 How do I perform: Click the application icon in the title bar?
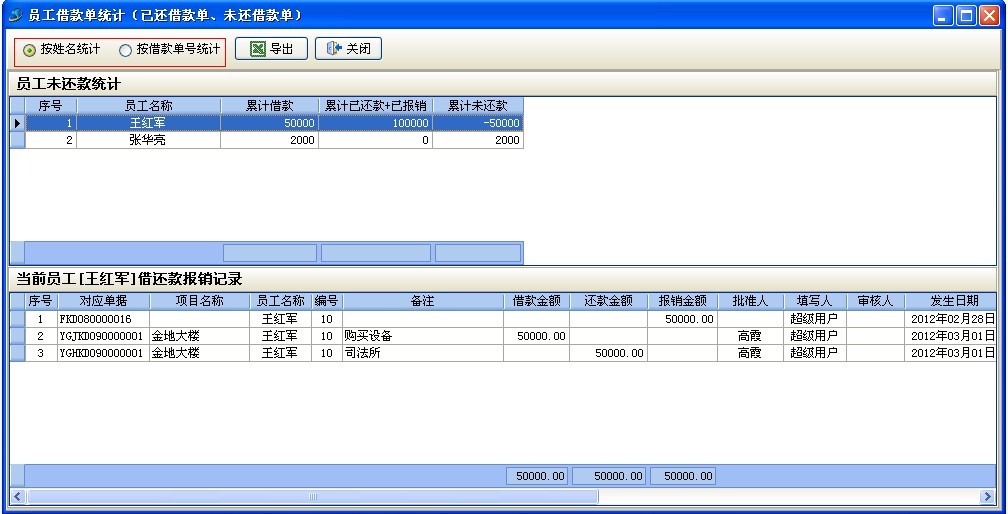click(x=15, y=16)
